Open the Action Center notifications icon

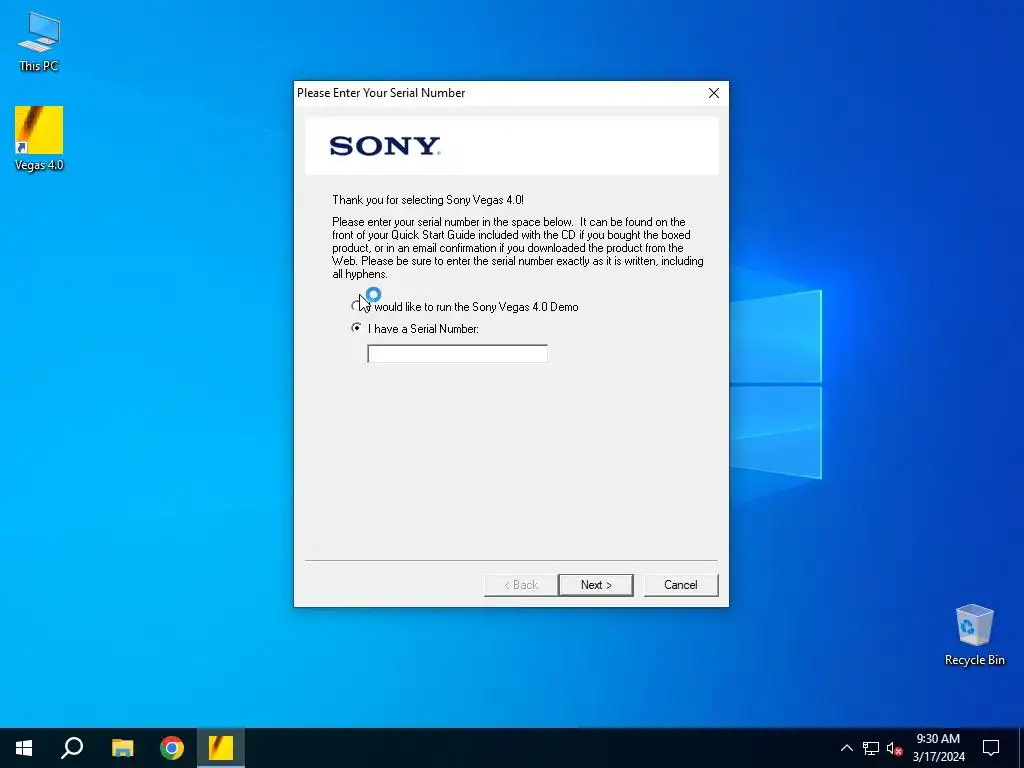coord(991,748)
